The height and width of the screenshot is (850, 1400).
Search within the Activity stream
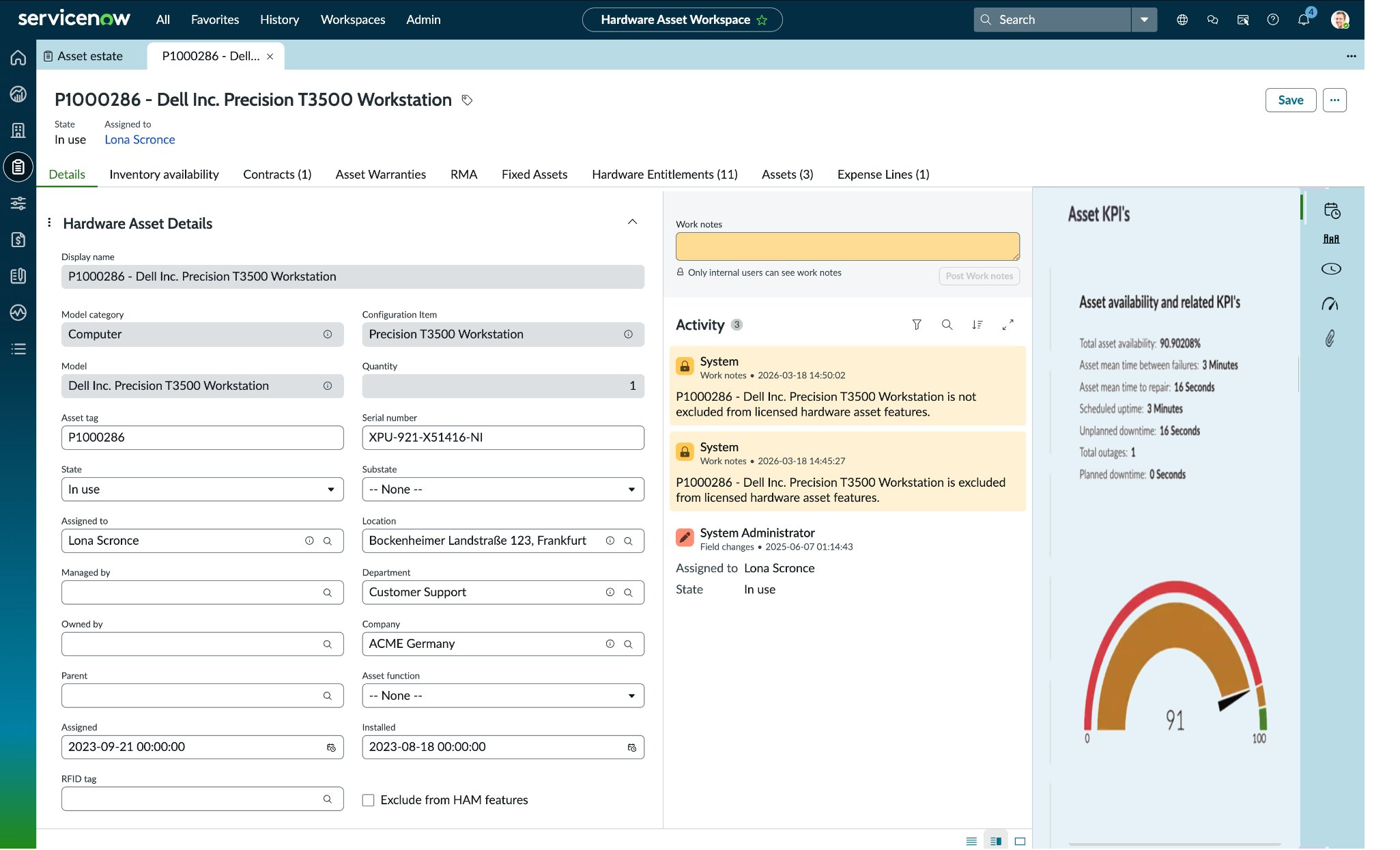coord(947,325)
